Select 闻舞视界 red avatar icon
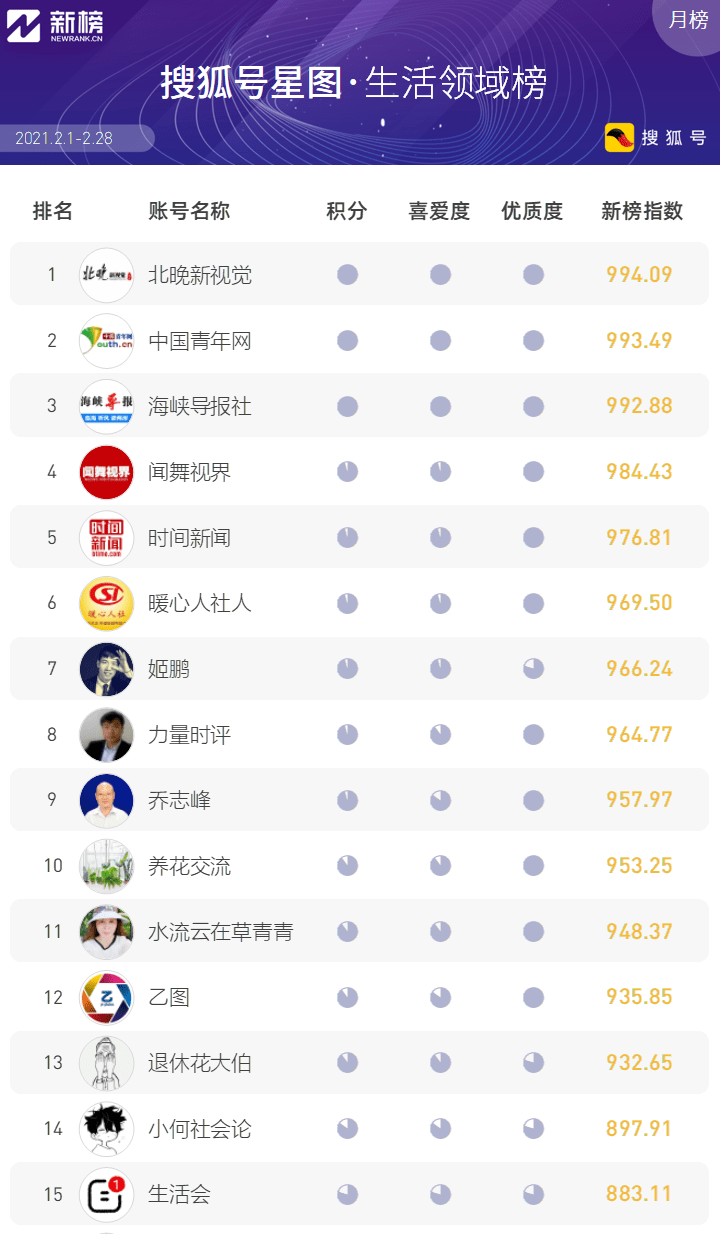This screenshot has height=1234, width=720. pos(106,472)
